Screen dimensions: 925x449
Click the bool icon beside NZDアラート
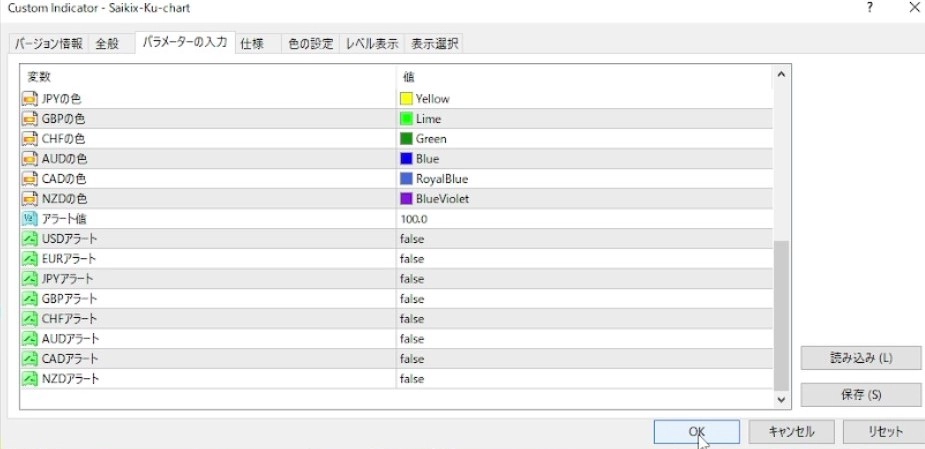(30, 379)
